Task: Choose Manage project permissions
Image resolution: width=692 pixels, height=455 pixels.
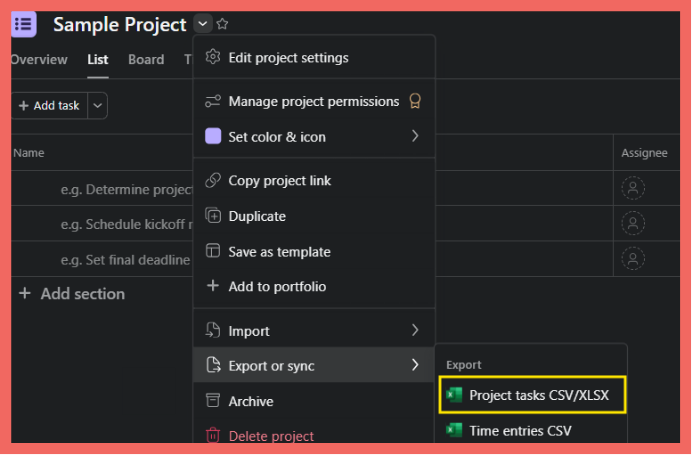Action: click(x=313, y=101)
